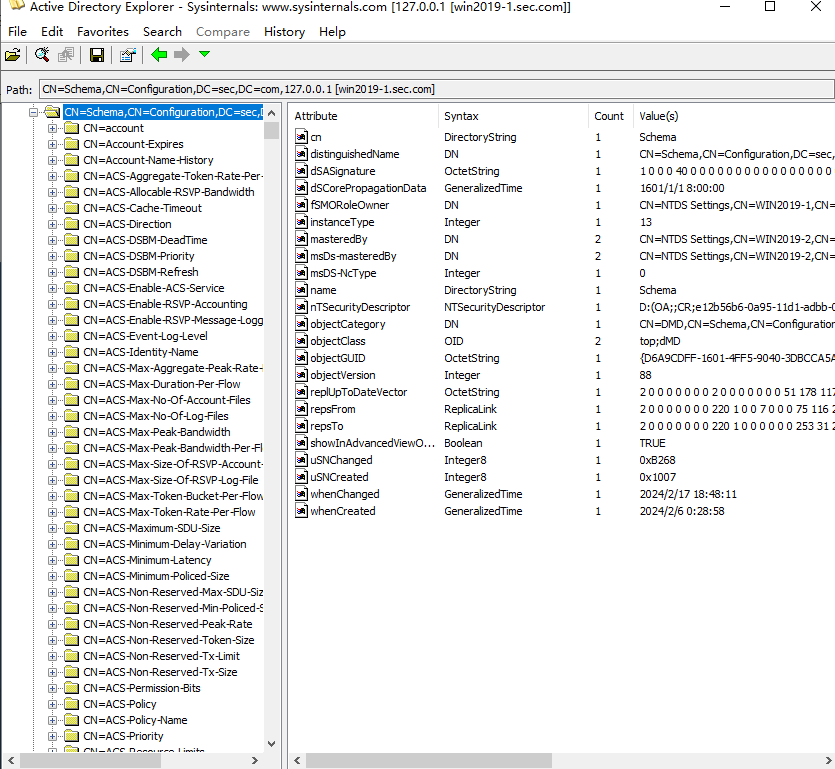This screenshot has width=835, height=769.
Task: Expand the CN=ACS-Direction tree node
Action: [54, 224]
